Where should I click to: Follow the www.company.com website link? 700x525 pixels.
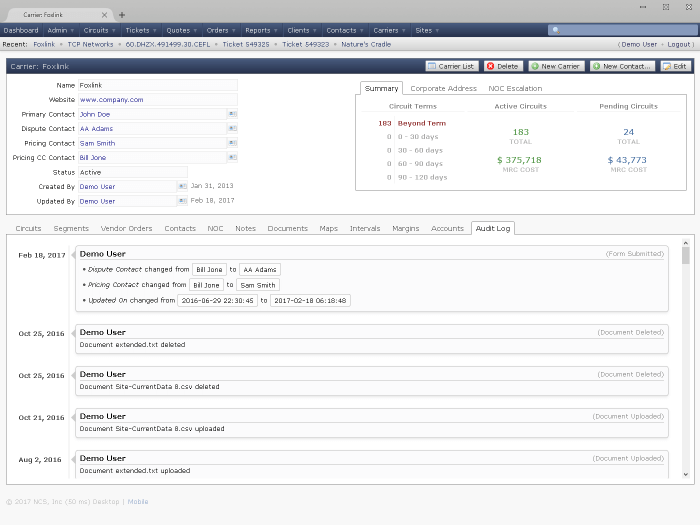pyautogui.click(x=111, y=100)
